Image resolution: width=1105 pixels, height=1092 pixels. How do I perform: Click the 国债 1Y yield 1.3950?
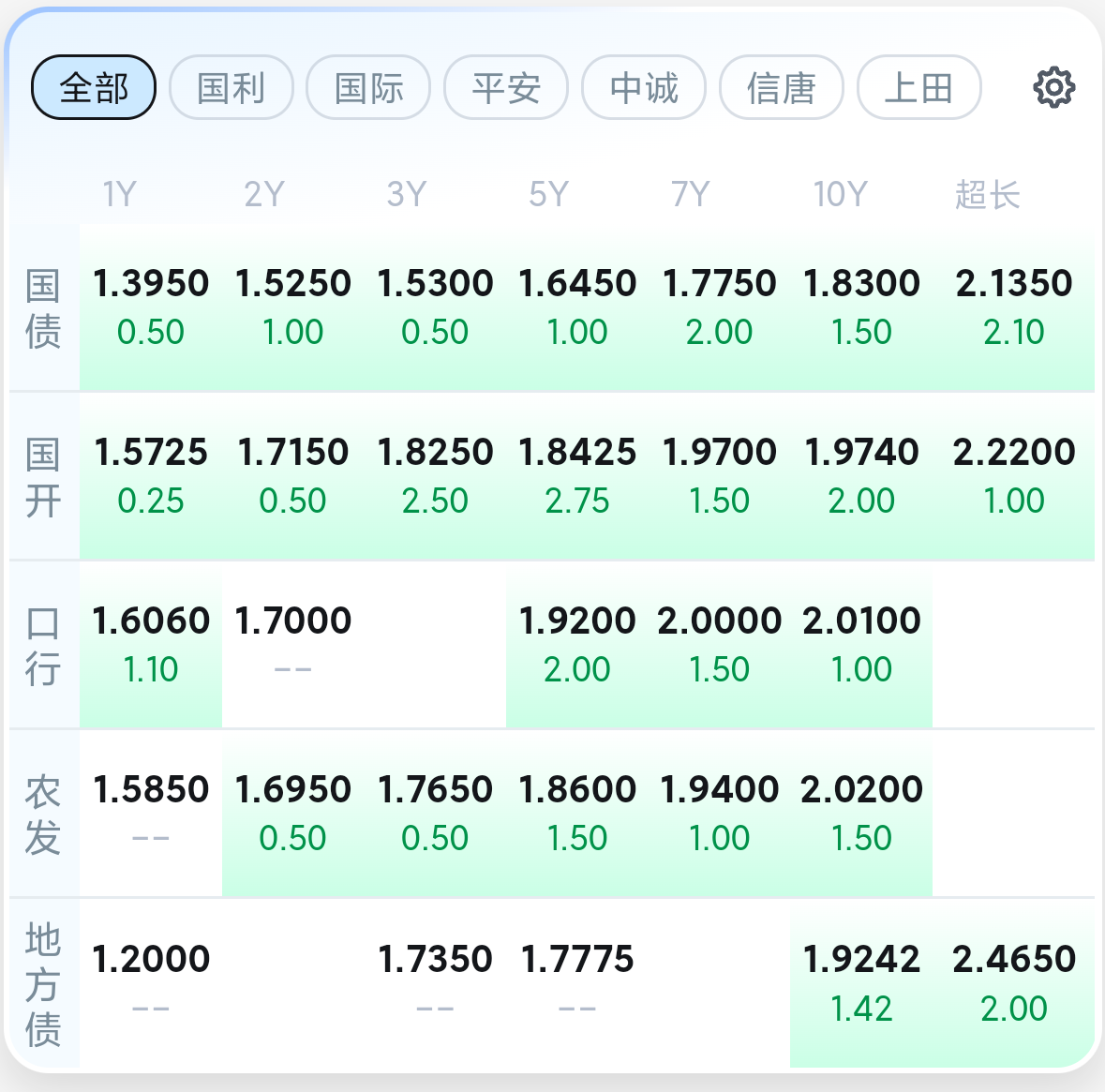coord(151,284)
